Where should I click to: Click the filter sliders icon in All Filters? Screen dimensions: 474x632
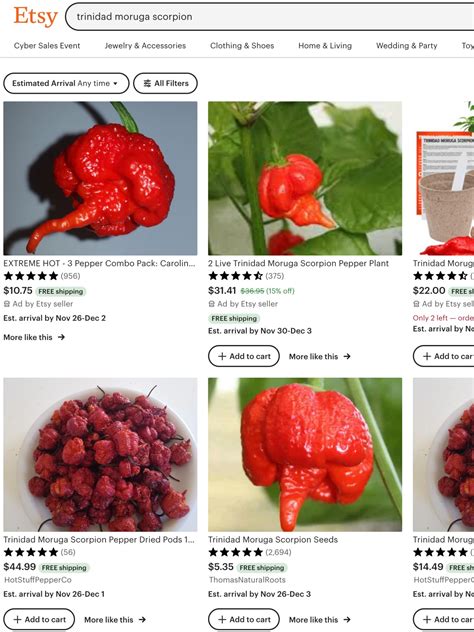point(147,83)
